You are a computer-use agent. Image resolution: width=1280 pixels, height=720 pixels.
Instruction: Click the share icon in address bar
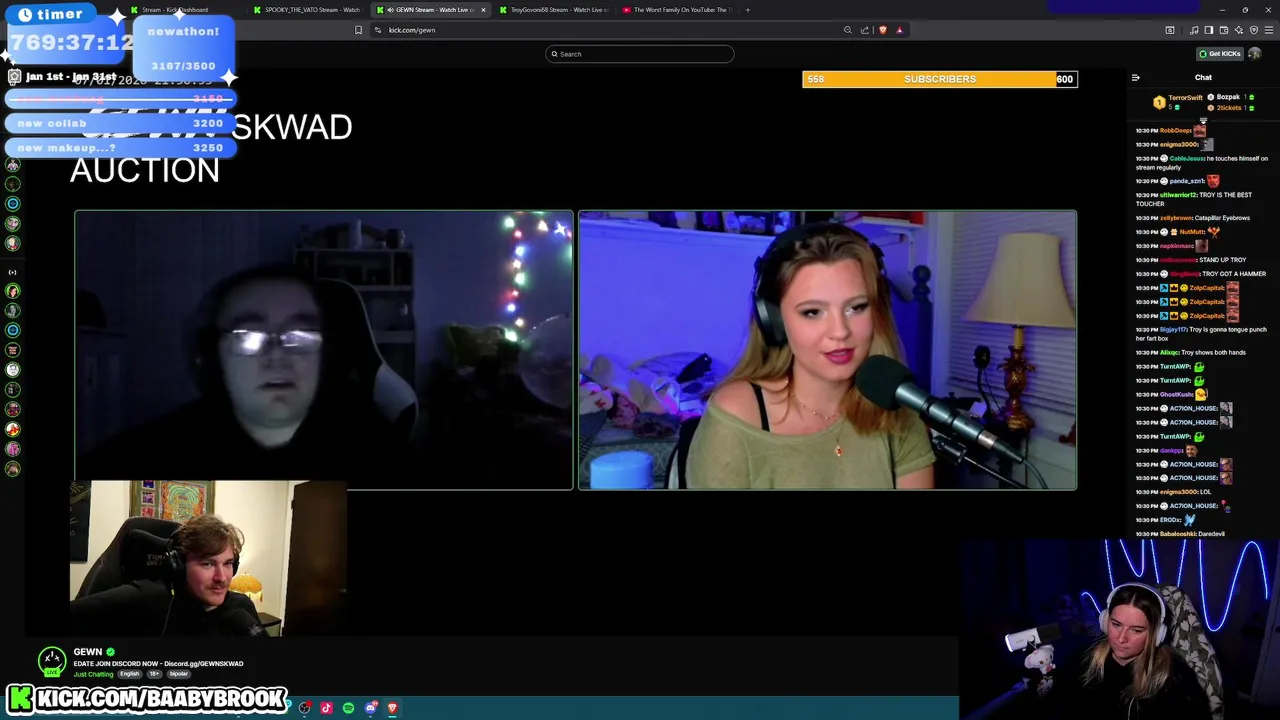coord(865,30)
